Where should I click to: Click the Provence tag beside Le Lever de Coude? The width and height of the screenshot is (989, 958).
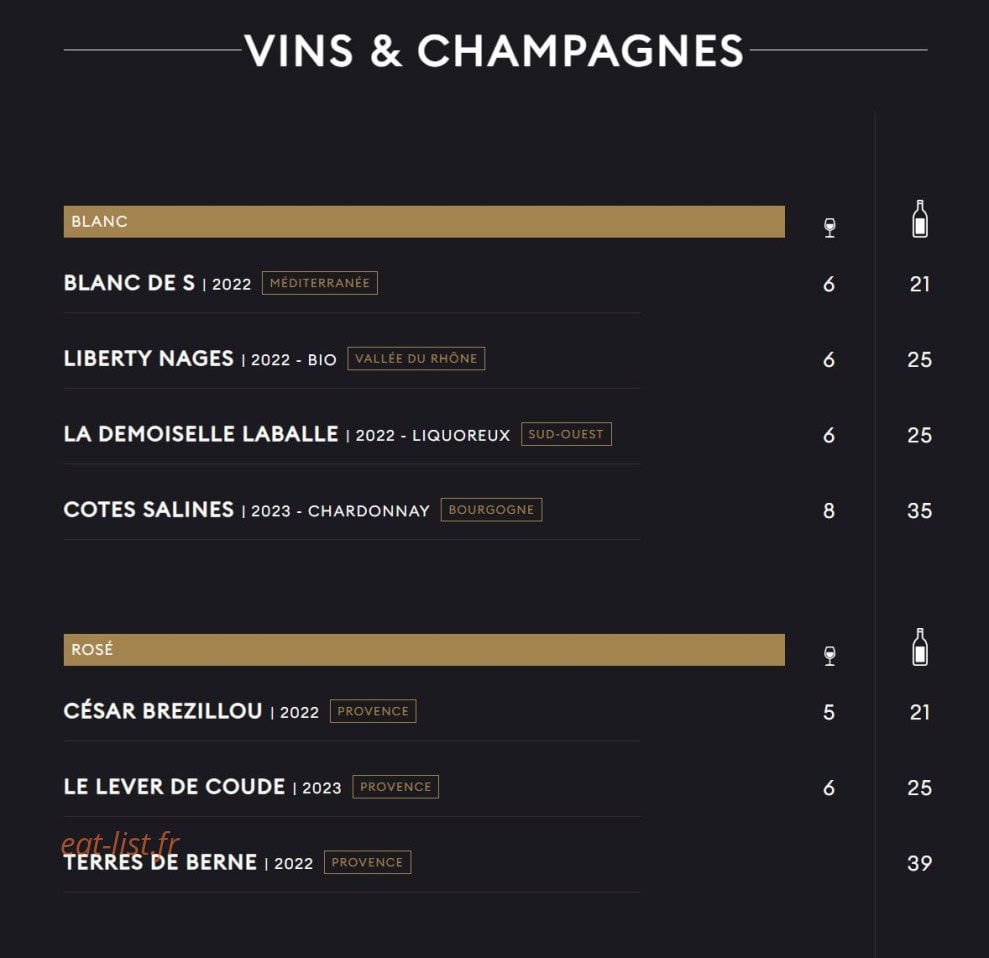(395, 786)
